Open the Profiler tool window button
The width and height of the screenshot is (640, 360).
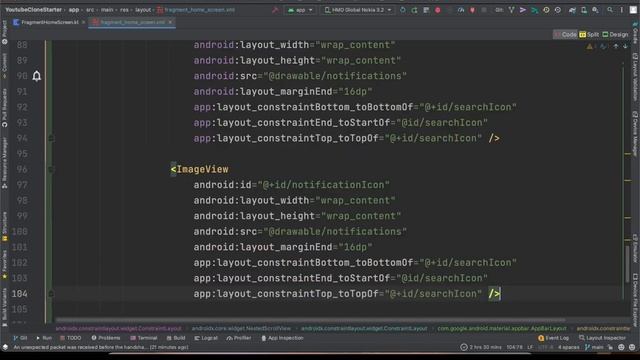(239, 338)
